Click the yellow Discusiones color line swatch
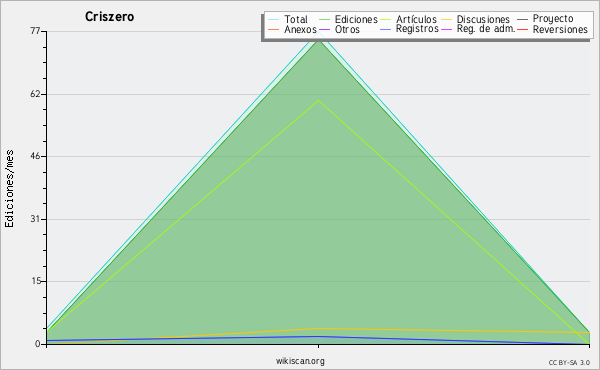The width and height of the screenshot is (600, 370). [x=447, y=20]
